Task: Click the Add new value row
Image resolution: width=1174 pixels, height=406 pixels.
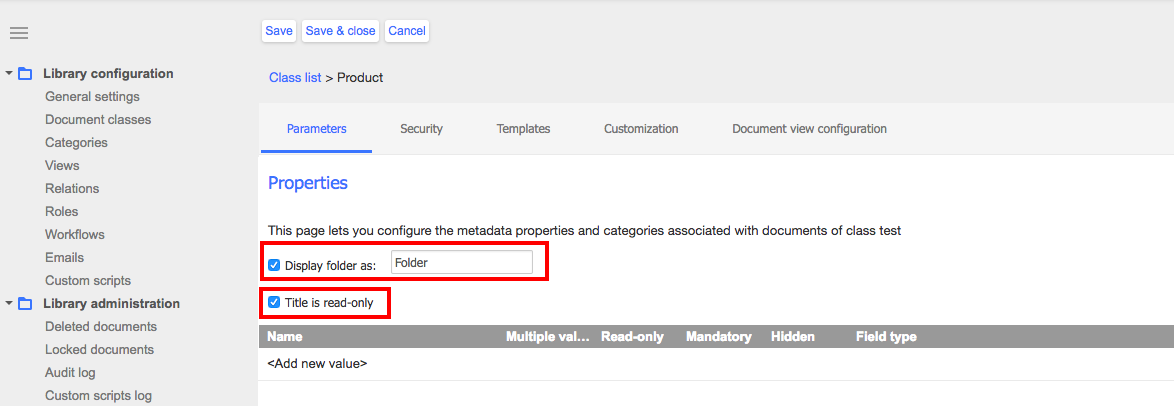Action: (x=716, y=364)
